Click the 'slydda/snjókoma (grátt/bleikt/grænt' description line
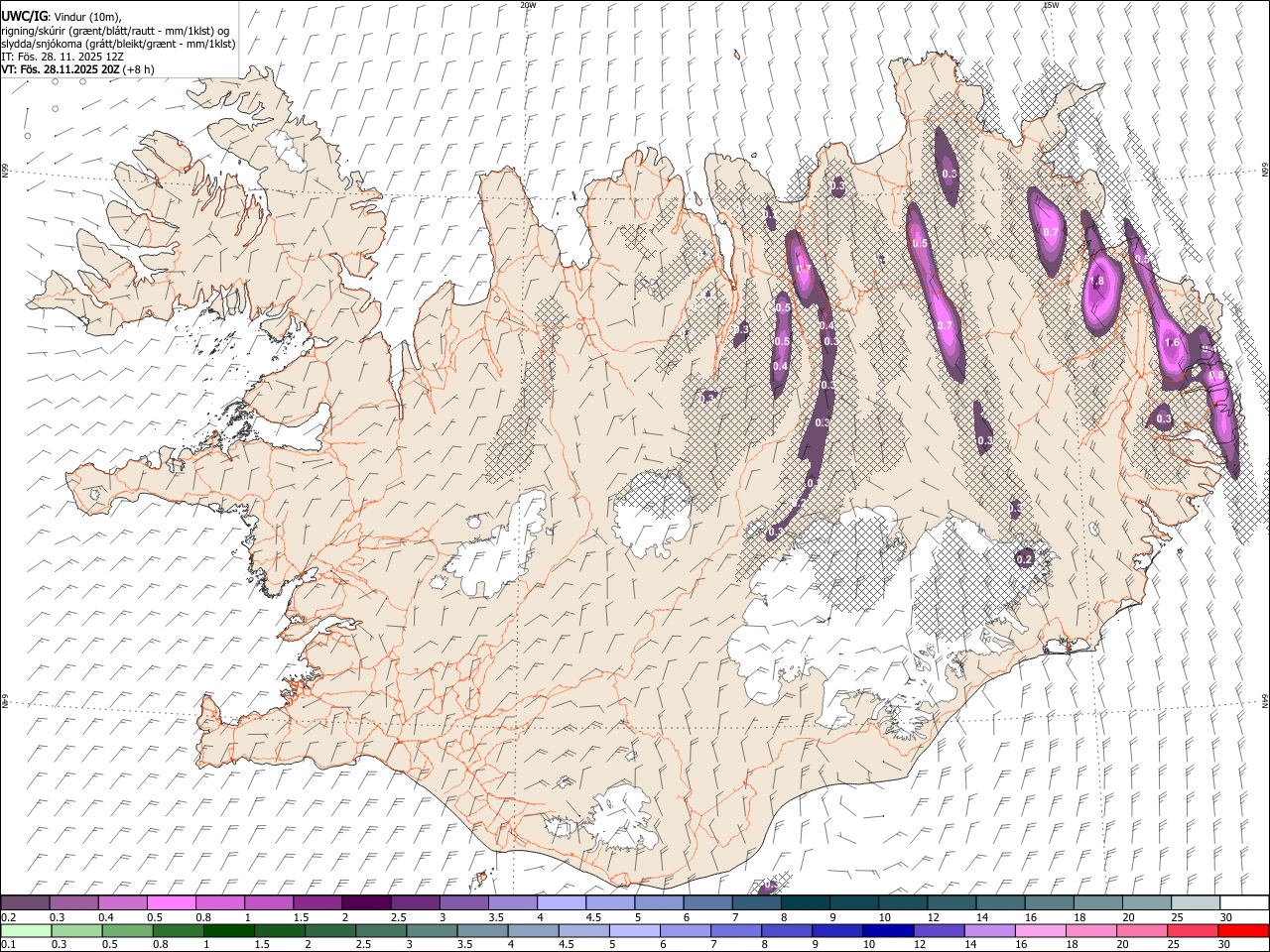1270x952 pixels. [x=118, y=44]
